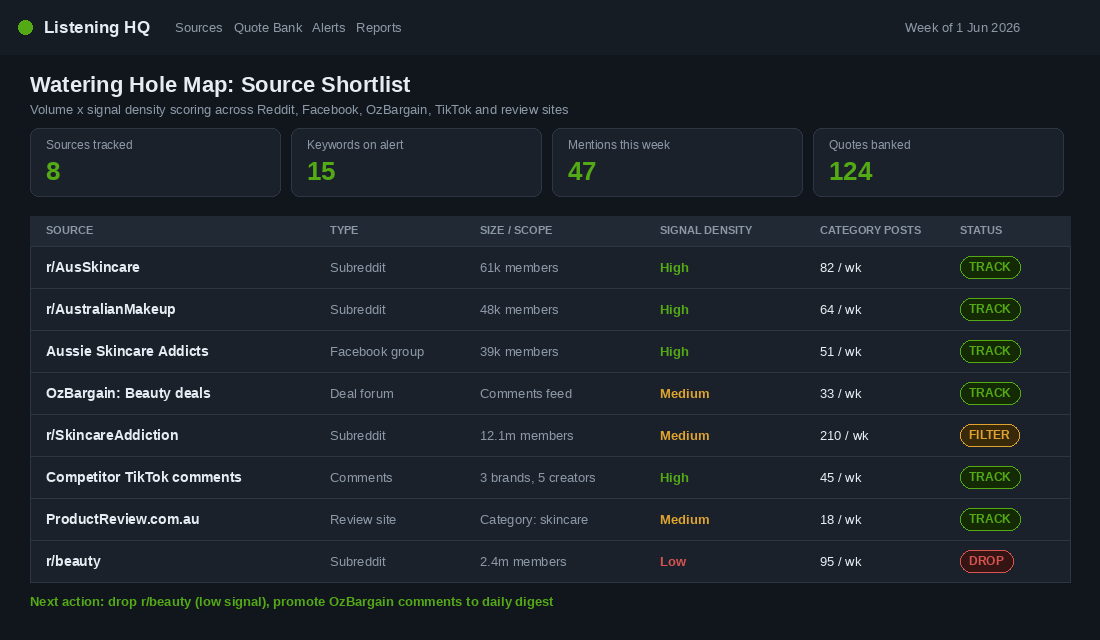
Task: Click the green Listening HQ logo dot
Action: point(25,27)
